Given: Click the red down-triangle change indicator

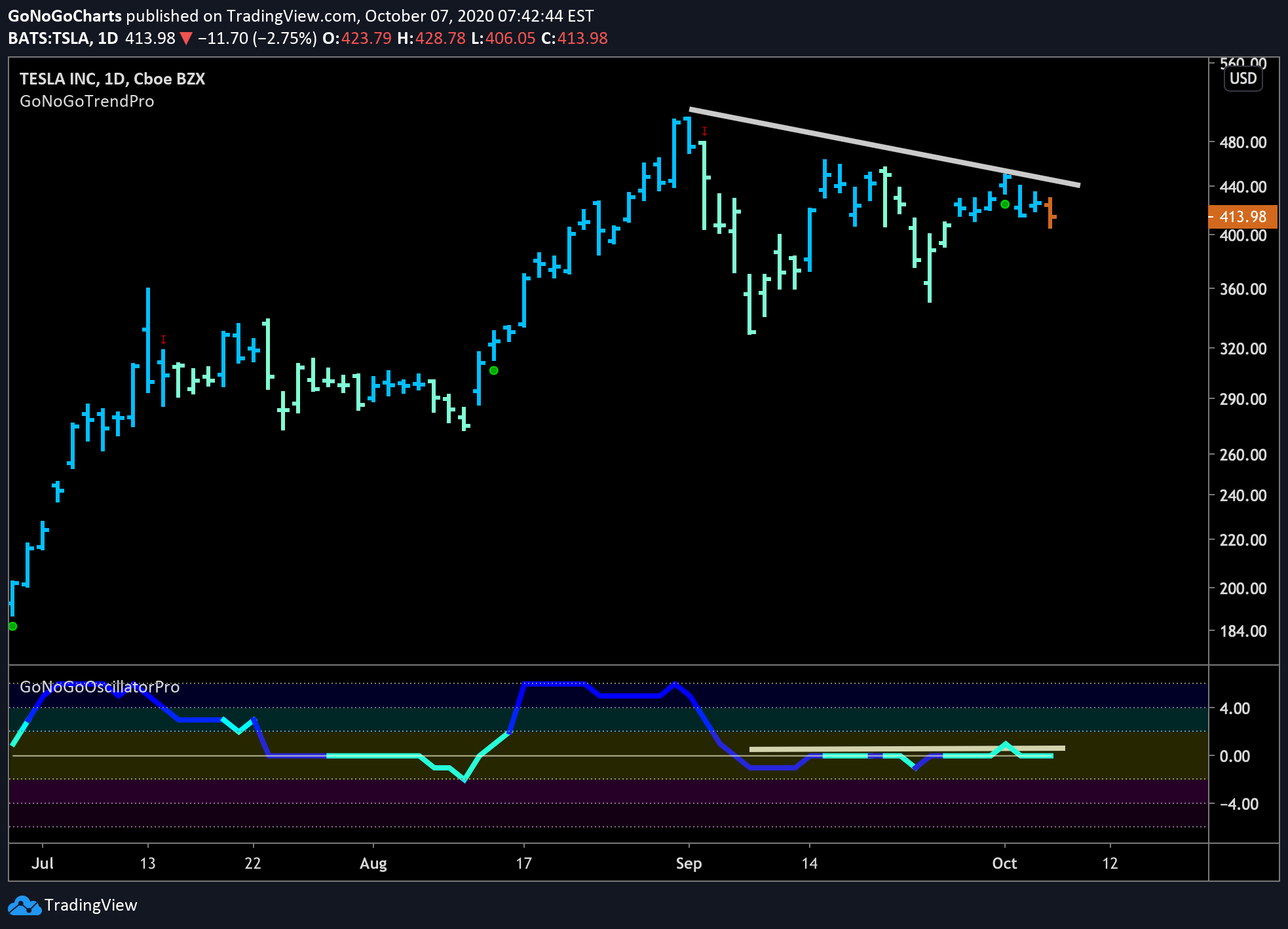Looking at the screenshot, I should (x=186, y=39).
